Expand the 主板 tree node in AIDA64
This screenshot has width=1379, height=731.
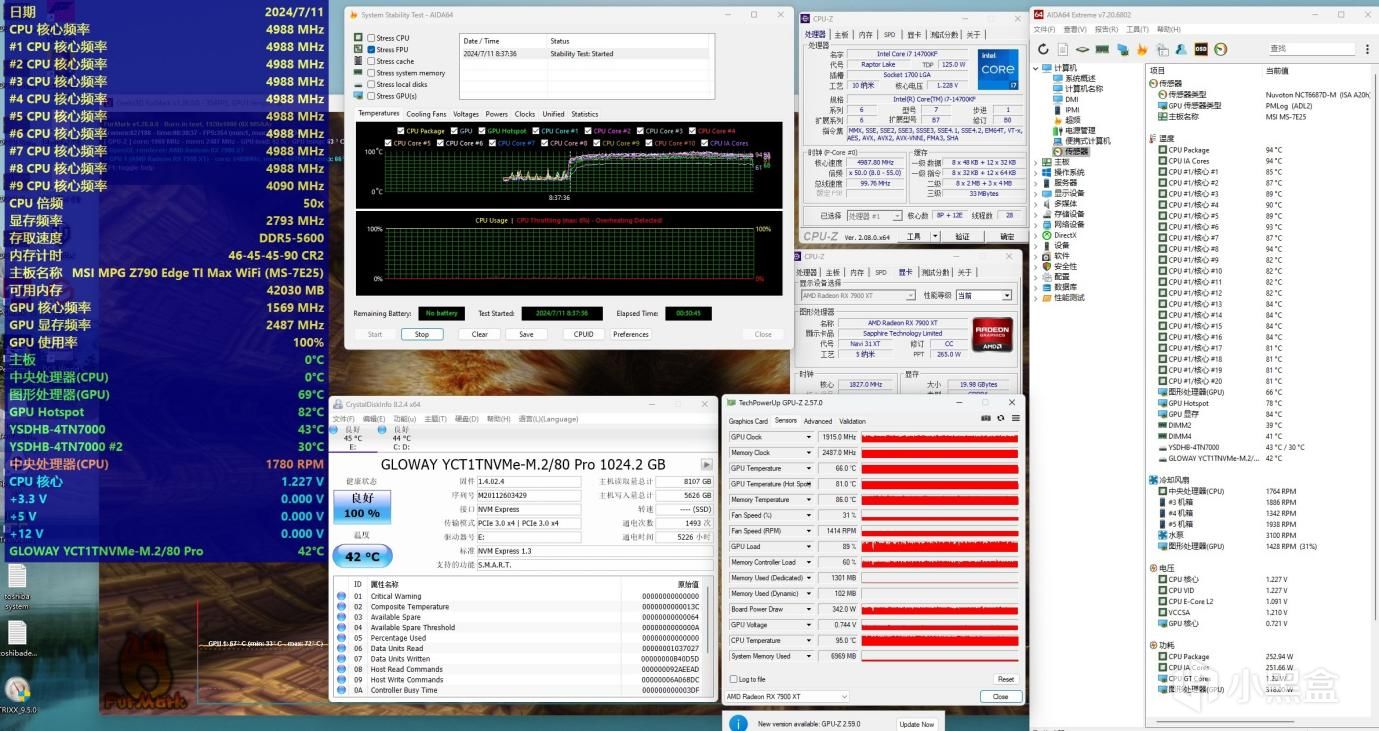(x=1037, y=162)
